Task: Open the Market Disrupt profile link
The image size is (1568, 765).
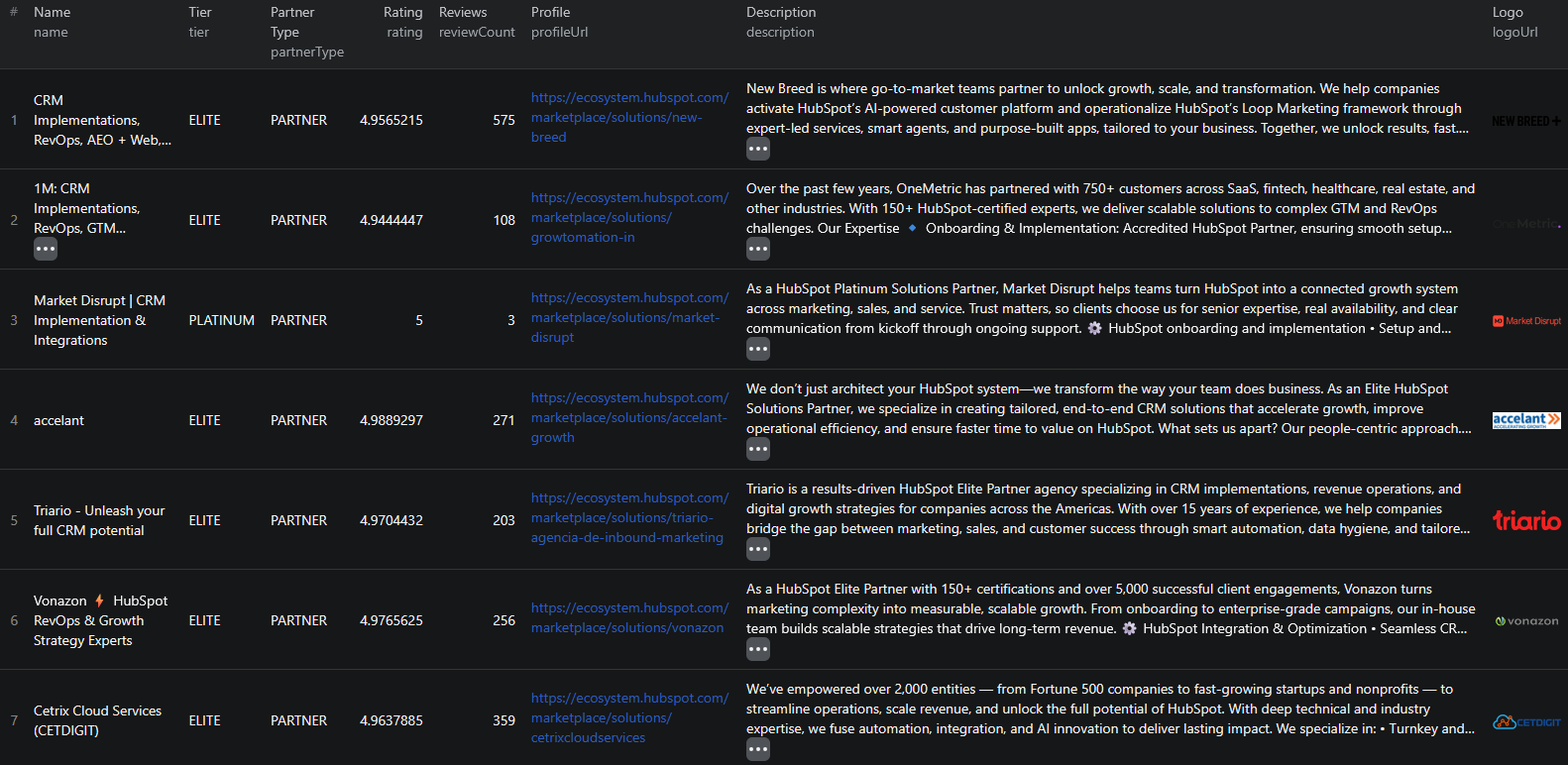Action: point(628,318)
